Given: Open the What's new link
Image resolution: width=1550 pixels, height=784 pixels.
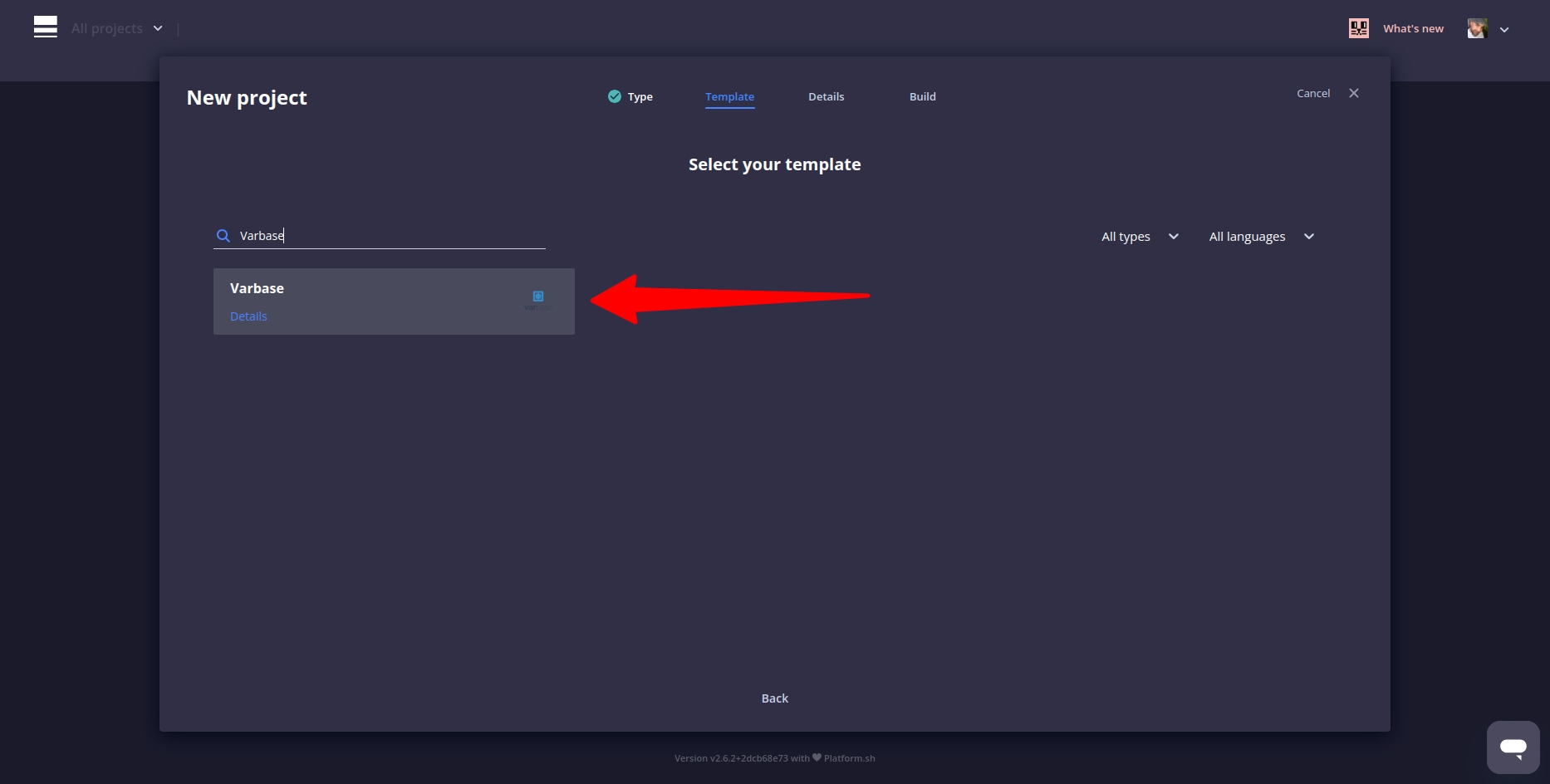Looking at the screenshot, I should (x=1413, y=28).
